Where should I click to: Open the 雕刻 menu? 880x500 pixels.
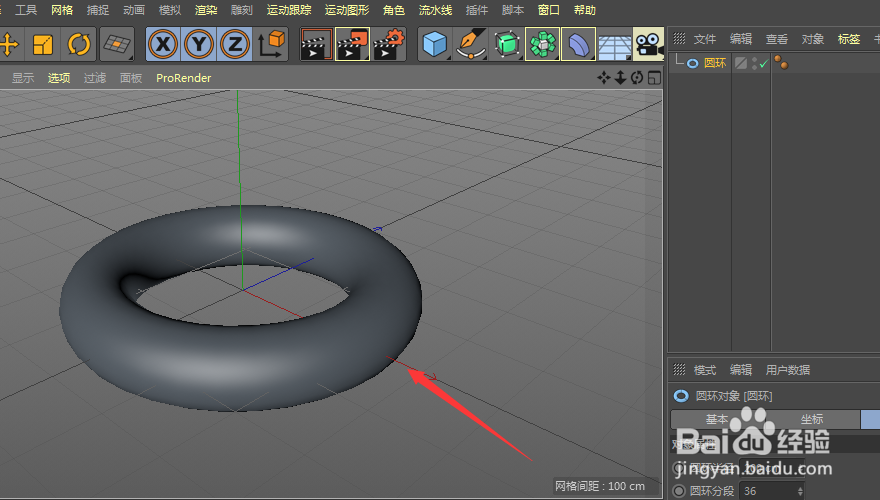(241, 10)
